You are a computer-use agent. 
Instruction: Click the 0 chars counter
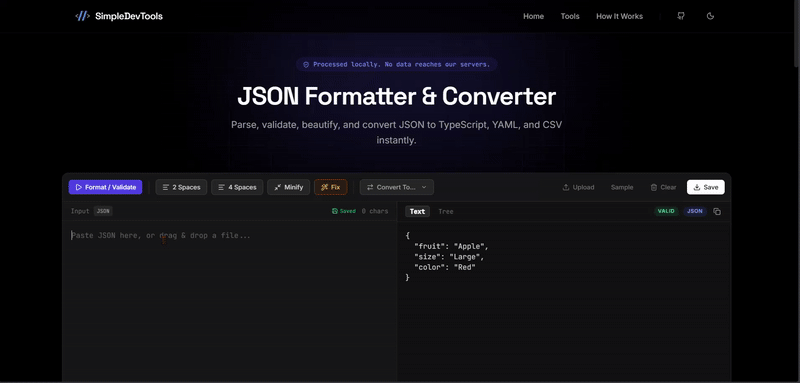point(375,211)
